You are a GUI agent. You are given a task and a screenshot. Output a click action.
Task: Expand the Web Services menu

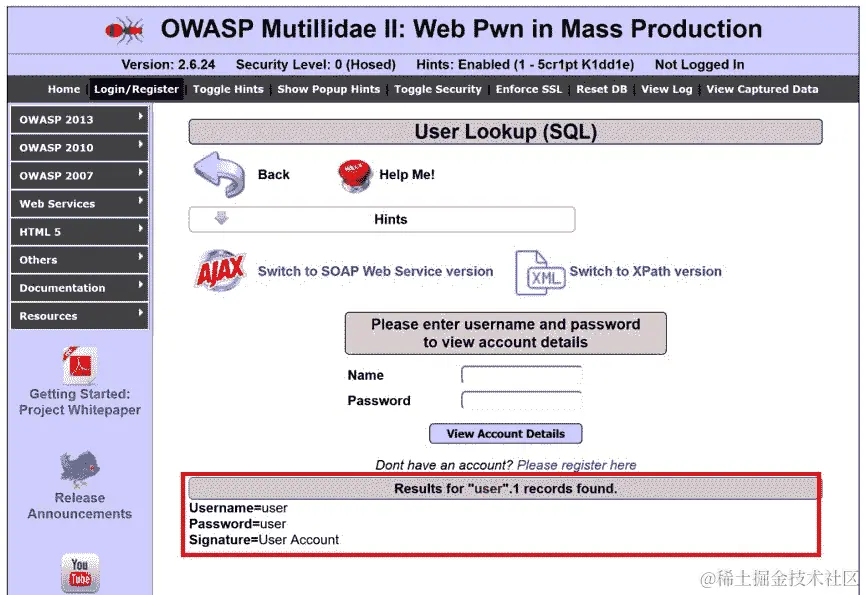[80, 203]
